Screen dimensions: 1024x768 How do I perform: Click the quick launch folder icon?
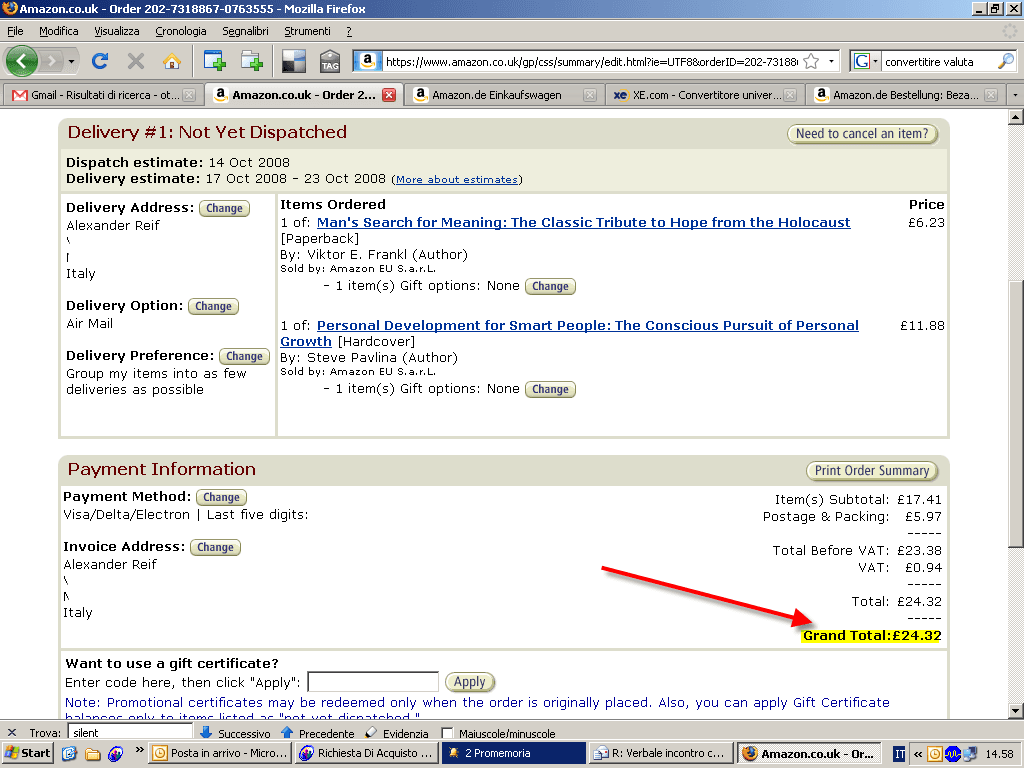pos(93,754)
